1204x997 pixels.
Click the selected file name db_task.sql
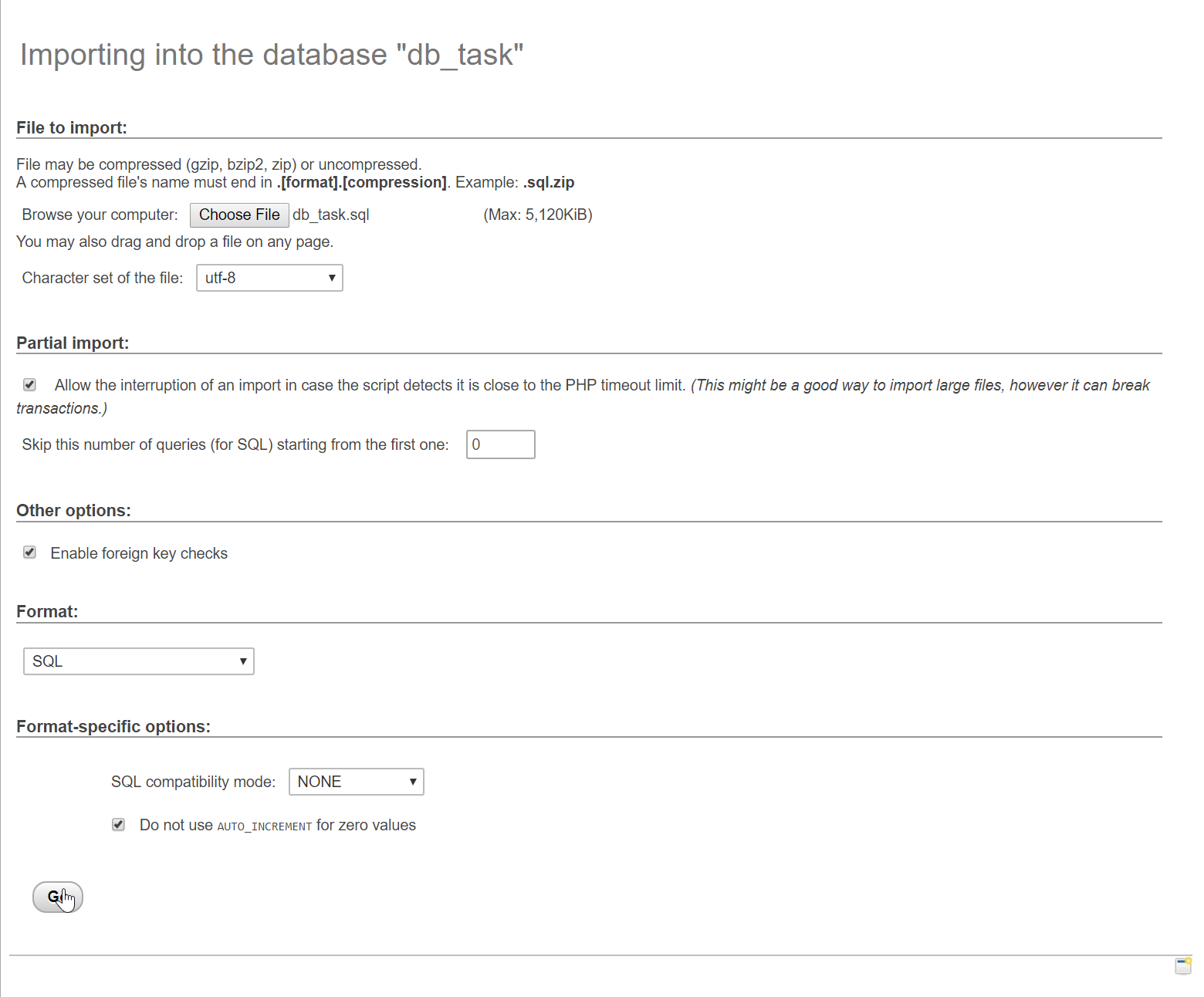pyautogui.click(x=331, y=215)
